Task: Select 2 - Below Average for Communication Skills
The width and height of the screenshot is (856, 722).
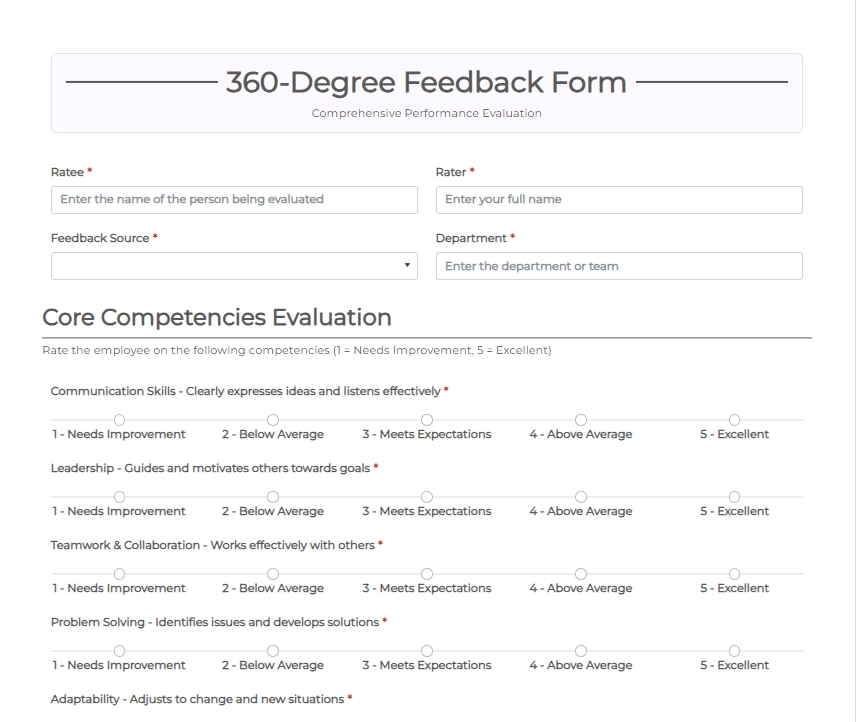Action: click(273, 420)
